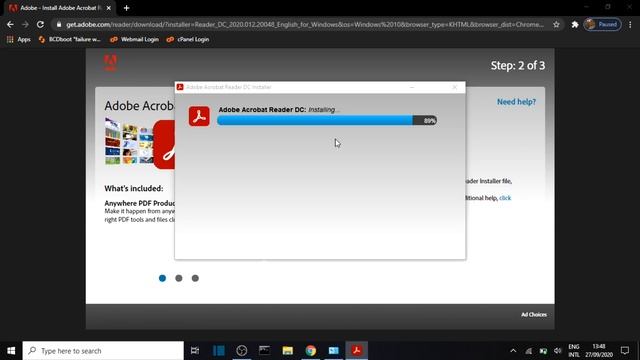
Task: Open the Outlook taskbar icon
Action: [x=334, y=351]
